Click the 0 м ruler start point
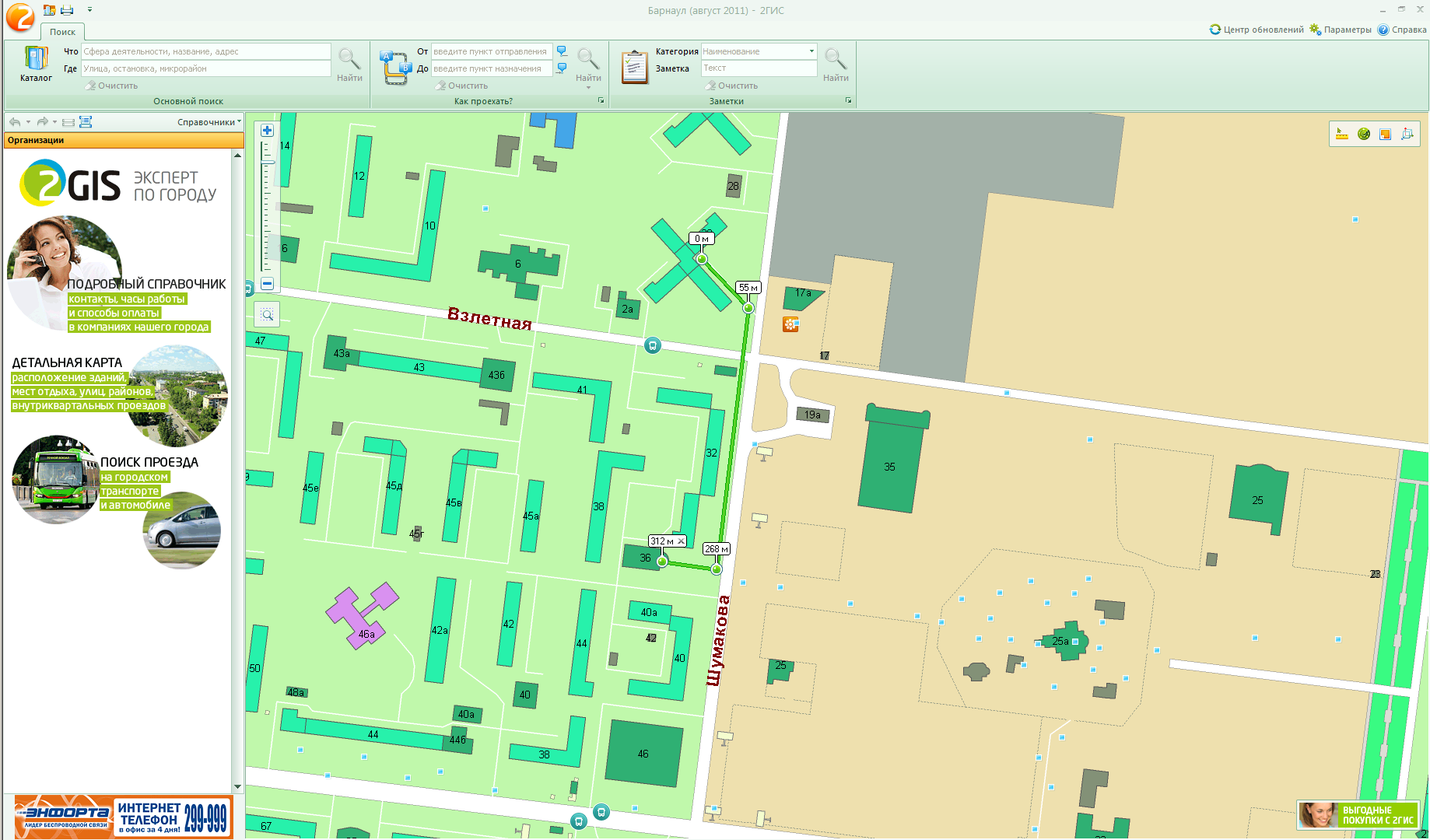 coord(702,259)
